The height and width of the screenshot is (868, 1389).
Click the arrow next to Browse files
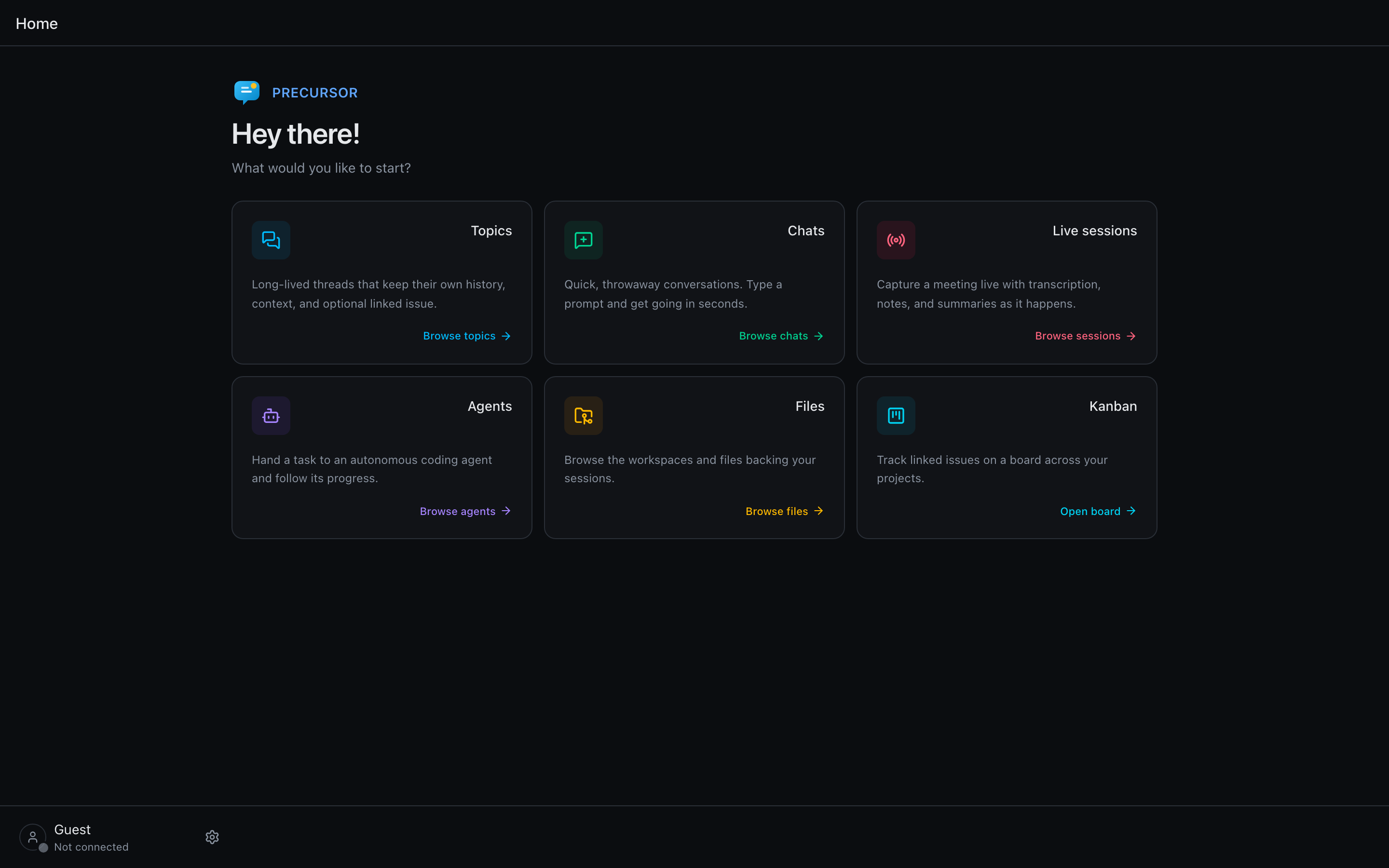(x=818, y=511)
